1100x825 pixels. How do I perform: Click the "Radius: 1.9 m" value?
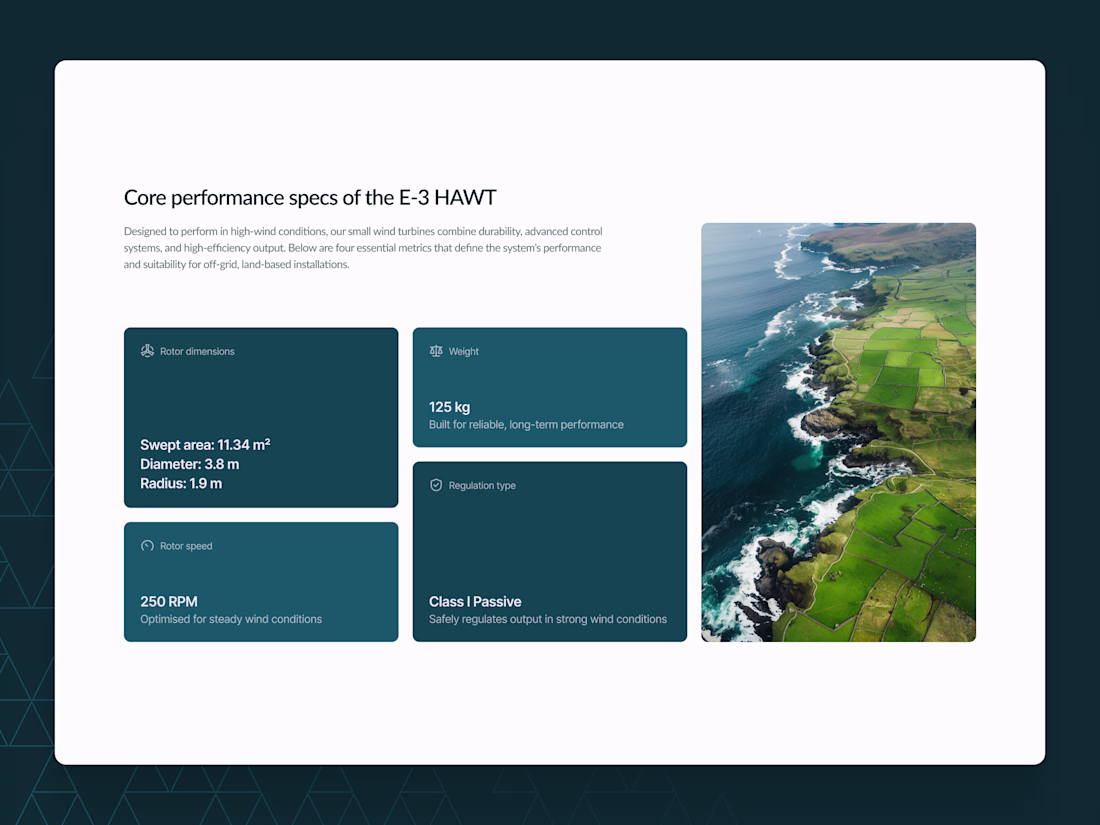pos(181,483)
